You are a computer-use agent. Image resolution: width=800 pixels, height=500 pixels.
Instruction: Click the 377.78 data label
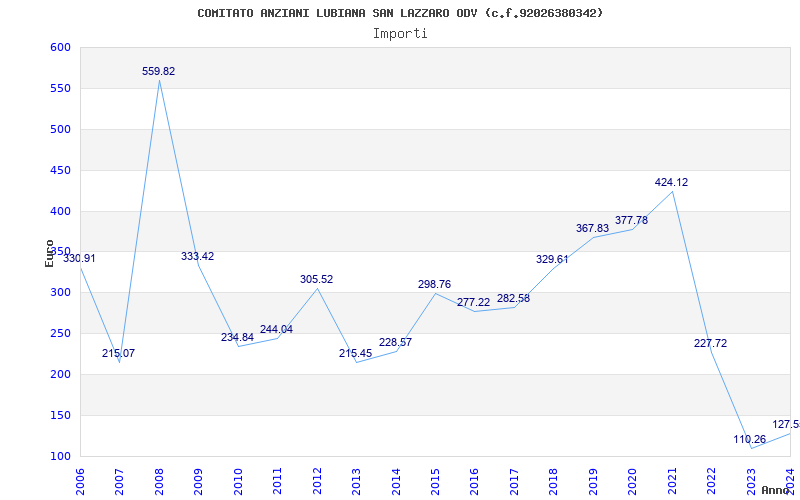click(x=631, y=220)
